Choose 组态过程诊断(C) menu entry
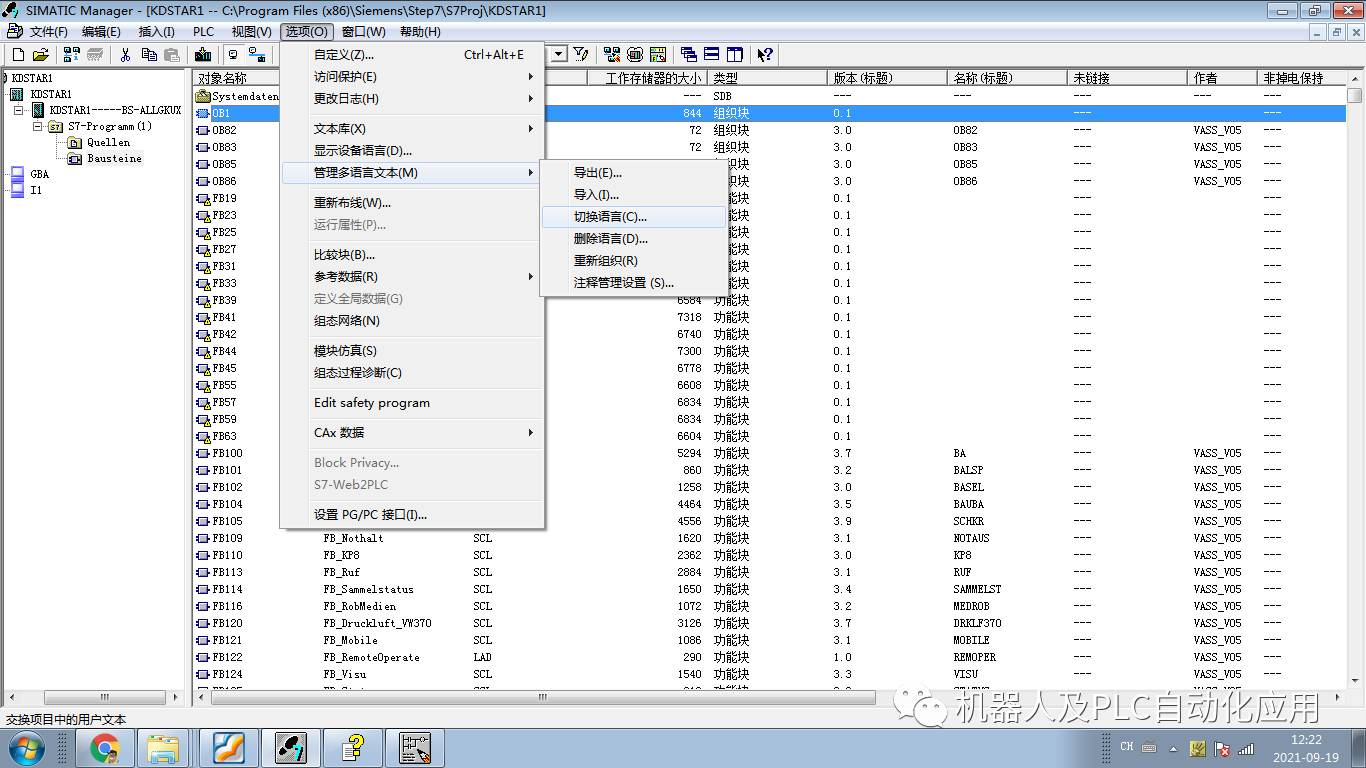Viewport: 1366px width, 768px height. coord(412,373)
